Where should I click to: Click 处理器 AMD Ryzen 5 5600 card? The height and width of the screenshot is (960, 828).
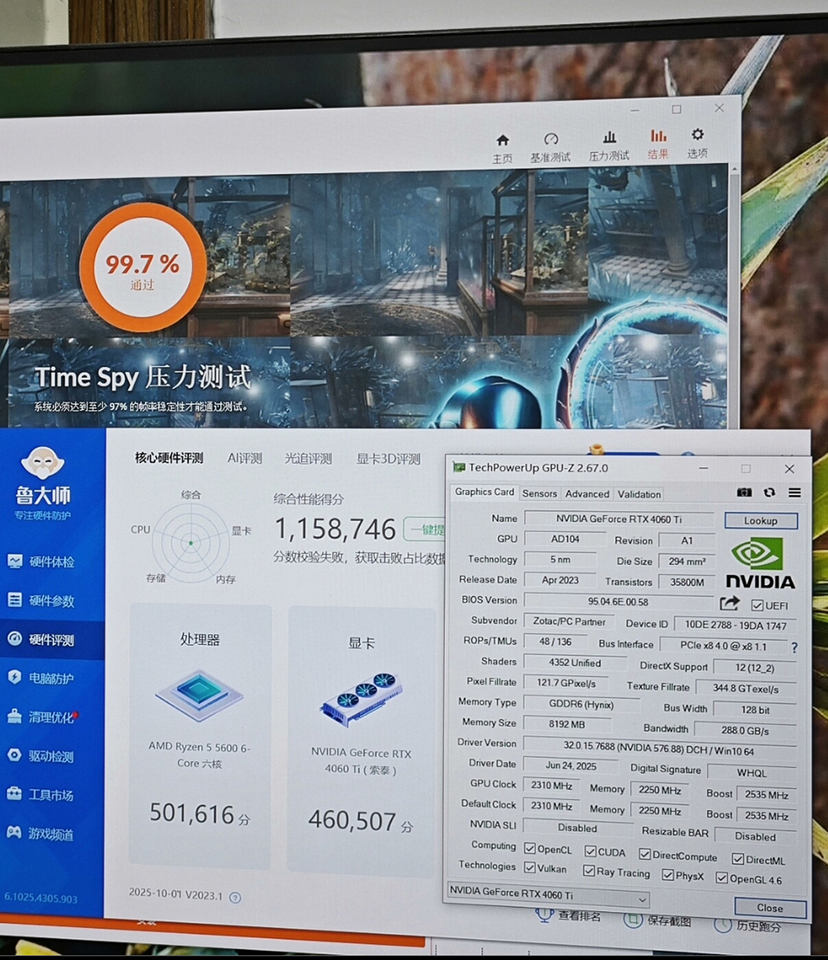pos(200,735)
